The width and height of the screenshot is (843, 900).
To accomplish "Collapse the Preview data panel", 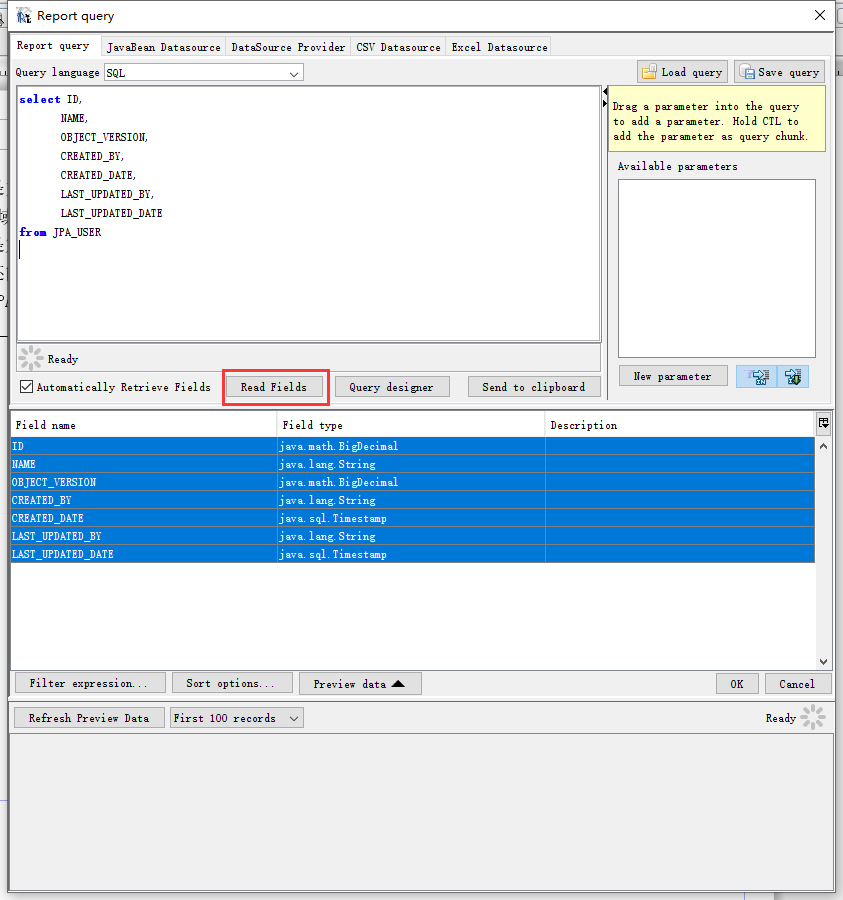I will [x=360, y=684].
